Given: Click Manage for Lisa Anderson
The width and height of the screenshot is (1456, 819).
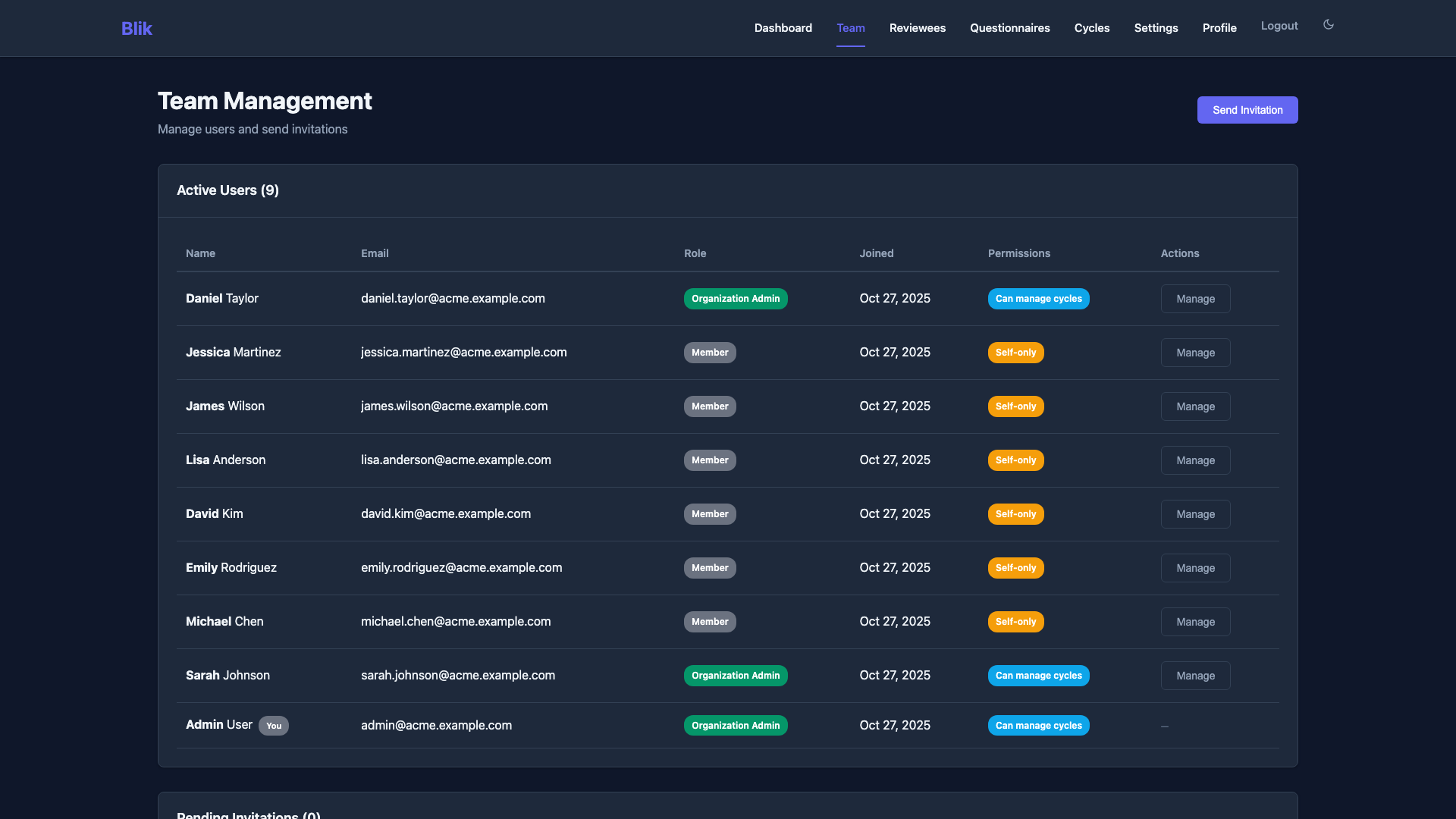Looking at the screenshot, I should pyautogui.click(x=1195, y=460).
